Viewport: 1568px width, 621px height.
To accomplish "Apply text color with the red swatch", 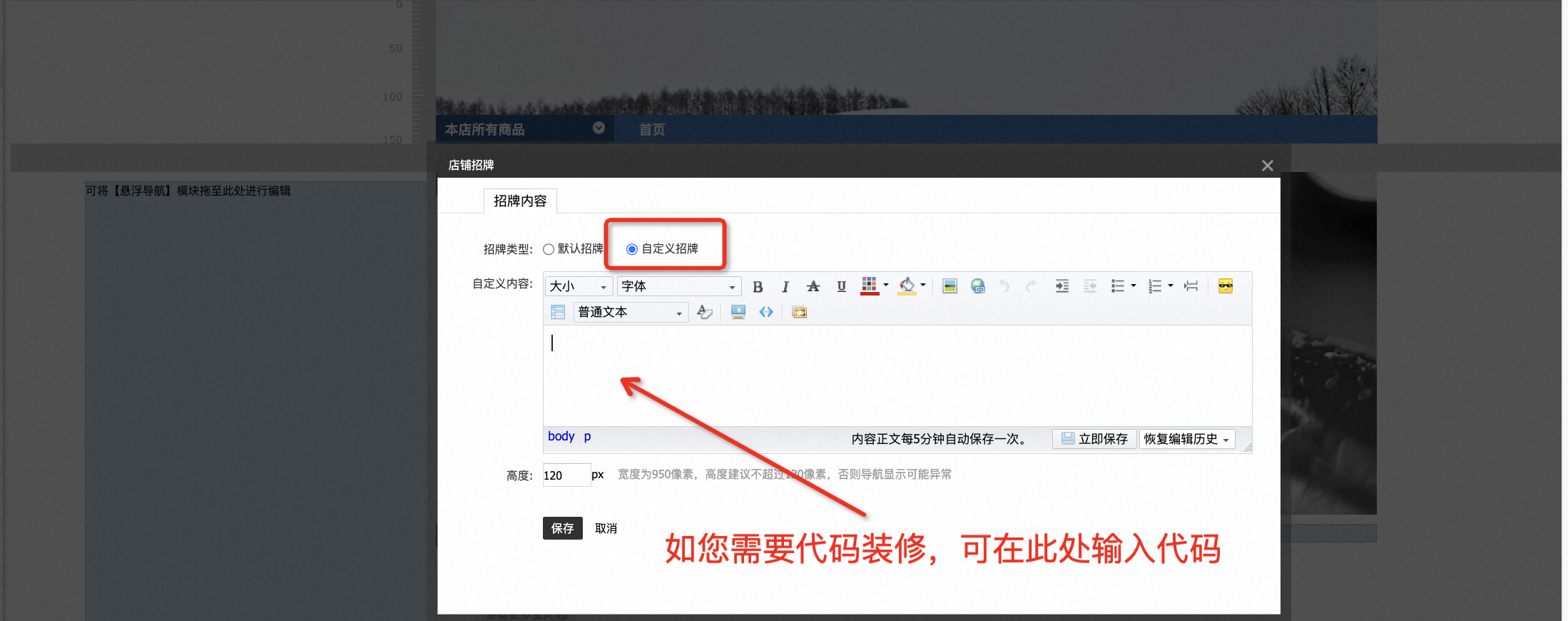I will (x=869, y=286).
